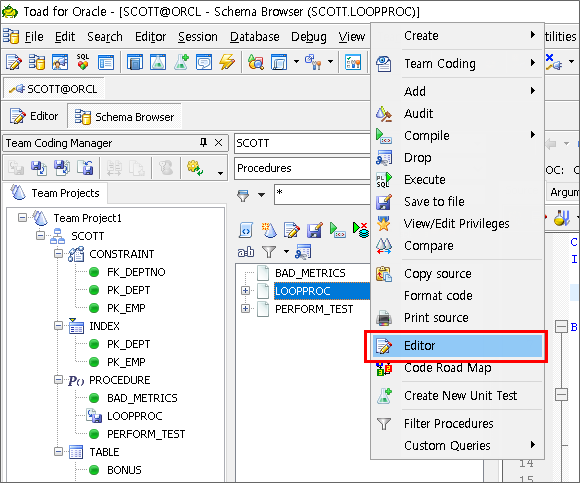Choose Audit from context menu

click(x=457, y=114)
